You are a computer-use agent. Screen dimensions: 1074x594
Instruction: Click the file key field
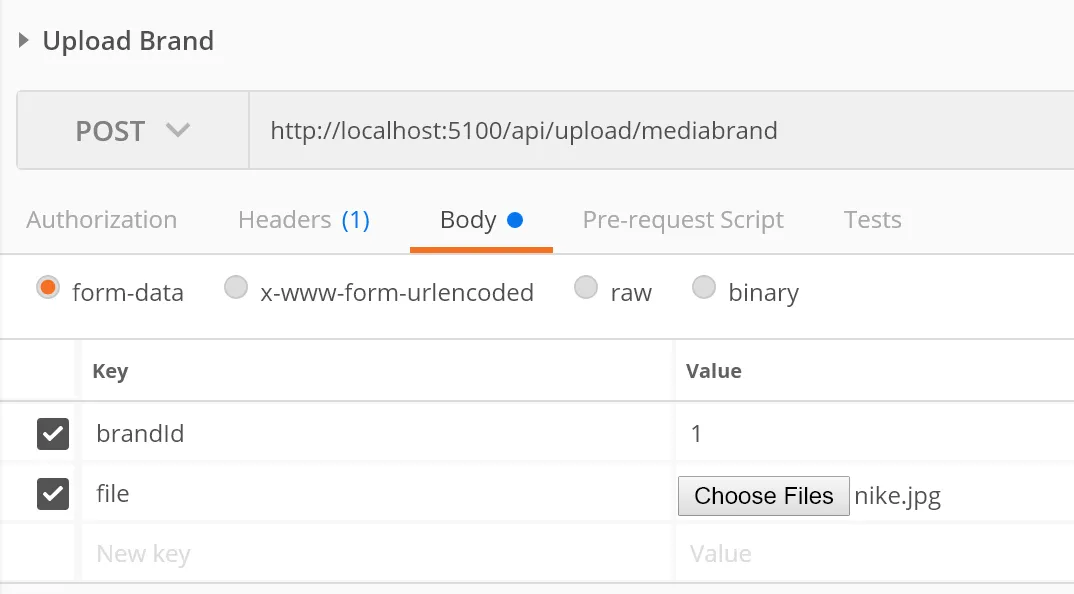[x=376, y=494]
